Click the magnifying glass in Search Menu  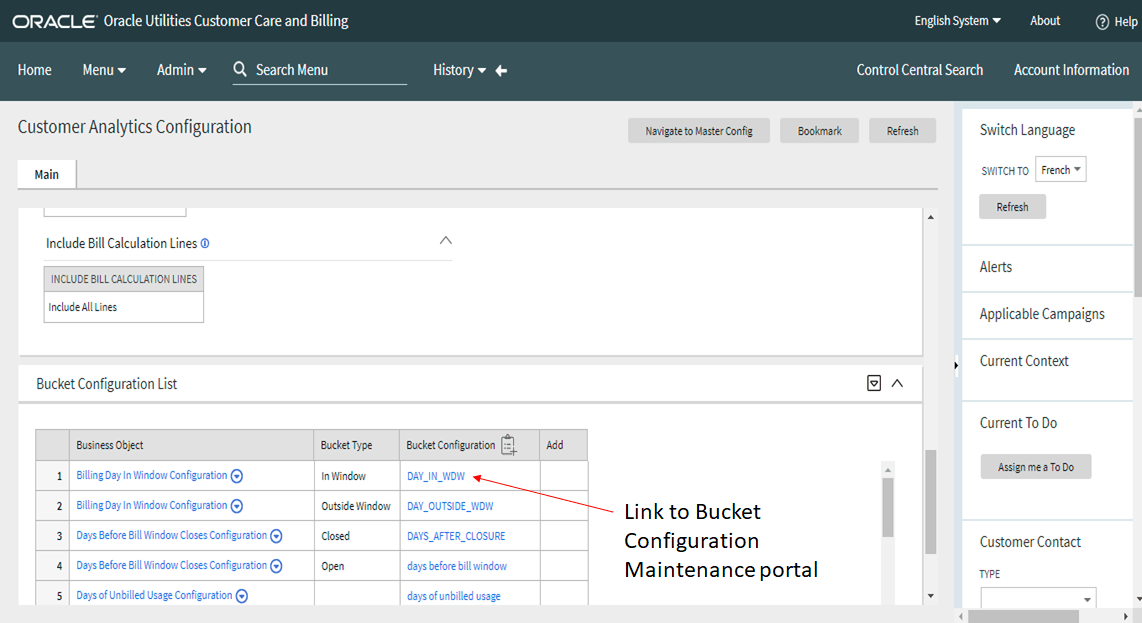click(x=240, y=69)
